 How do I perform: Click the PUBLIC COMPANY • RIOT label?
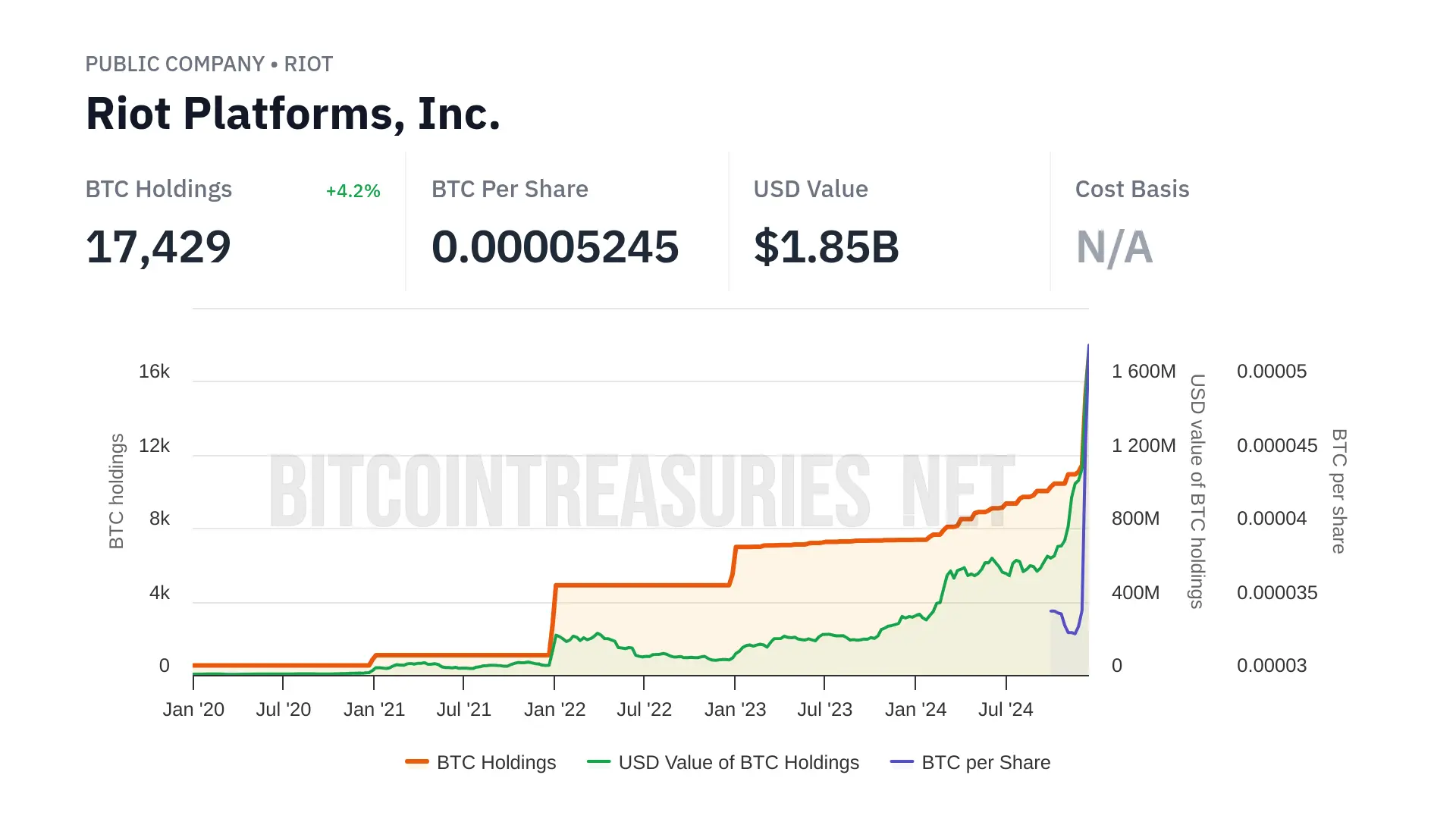tap(209, 64)
